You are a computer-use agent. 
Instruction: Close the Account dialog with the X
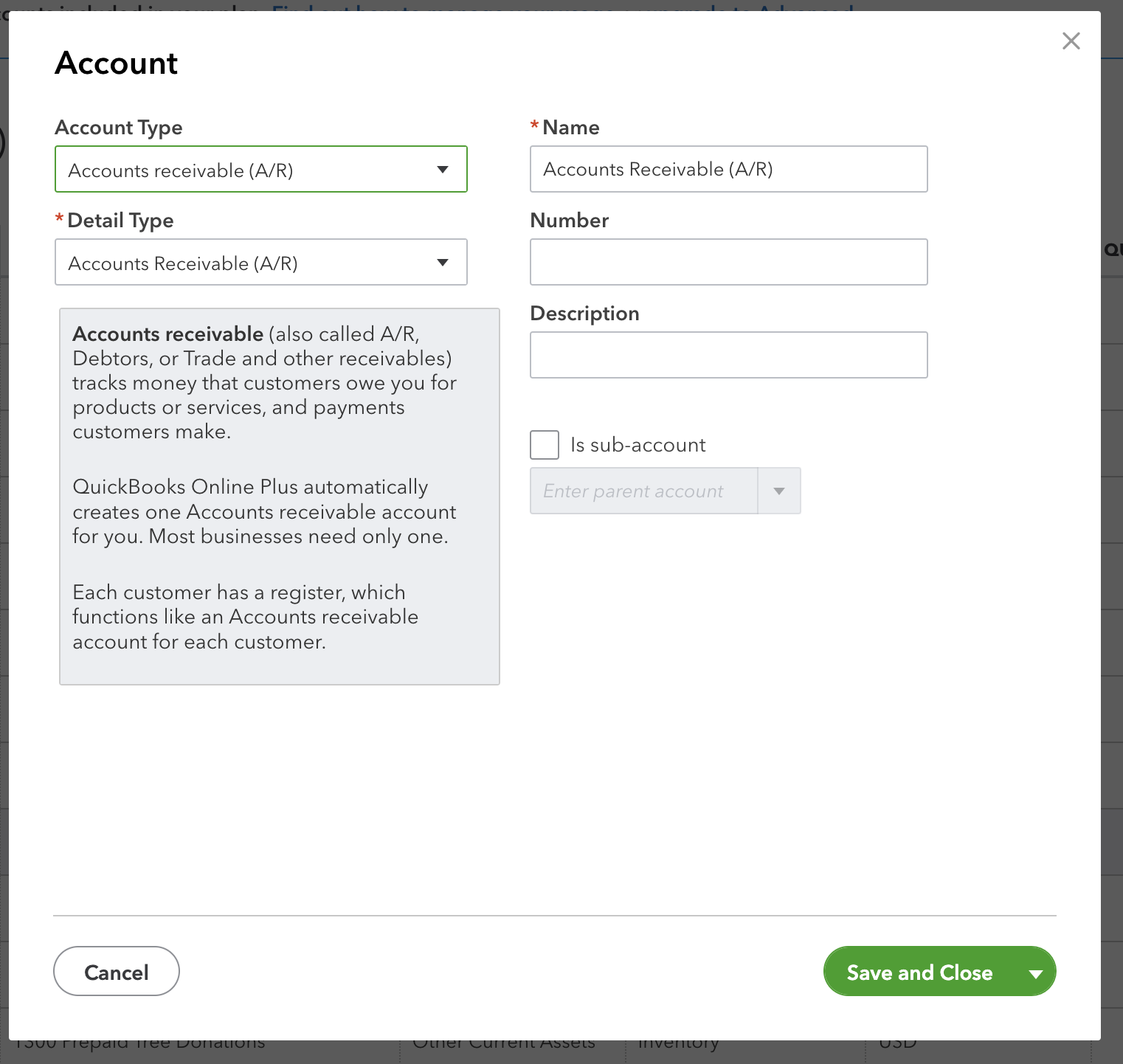point(1071,41)
